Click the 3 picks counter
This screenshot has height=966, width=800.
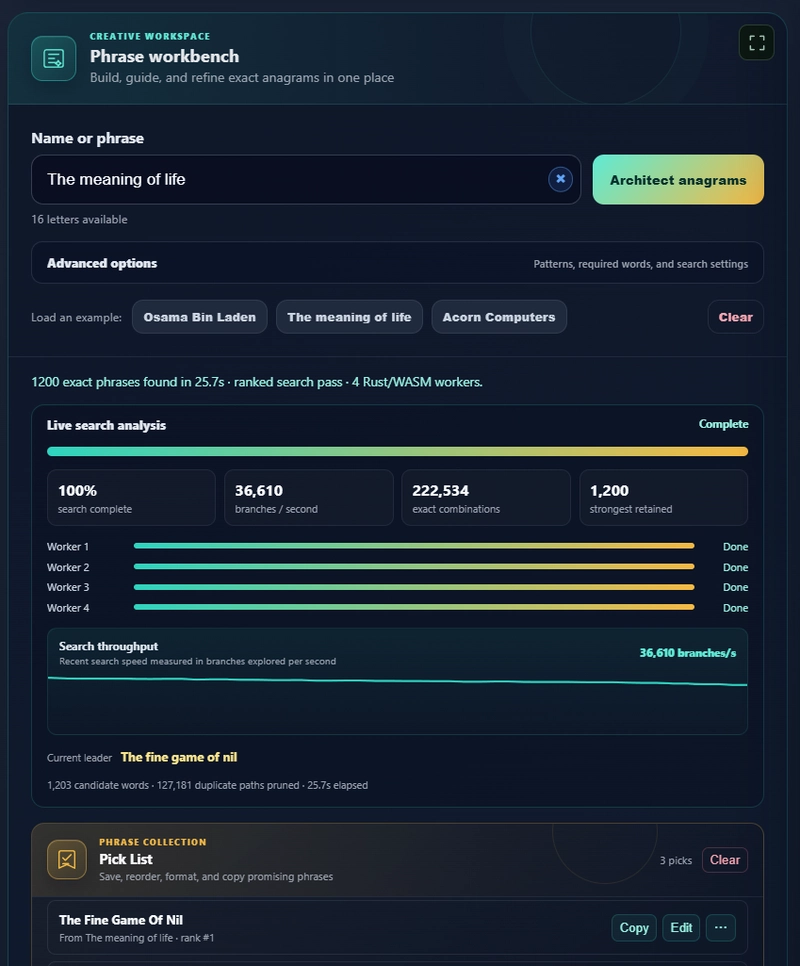pos(676,861)
